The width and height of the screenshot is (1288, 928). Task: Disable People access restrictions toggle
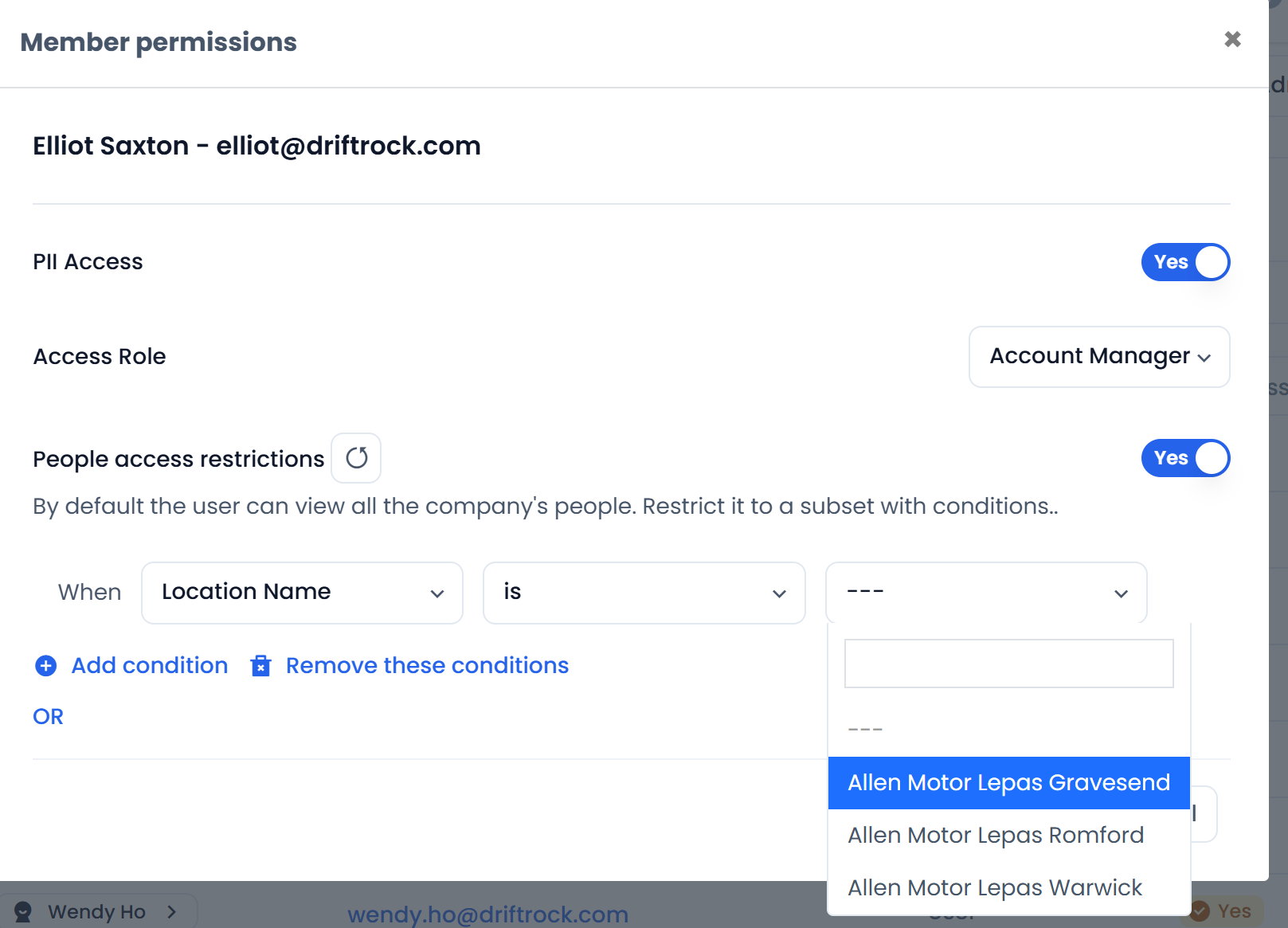click(1185, 458)
